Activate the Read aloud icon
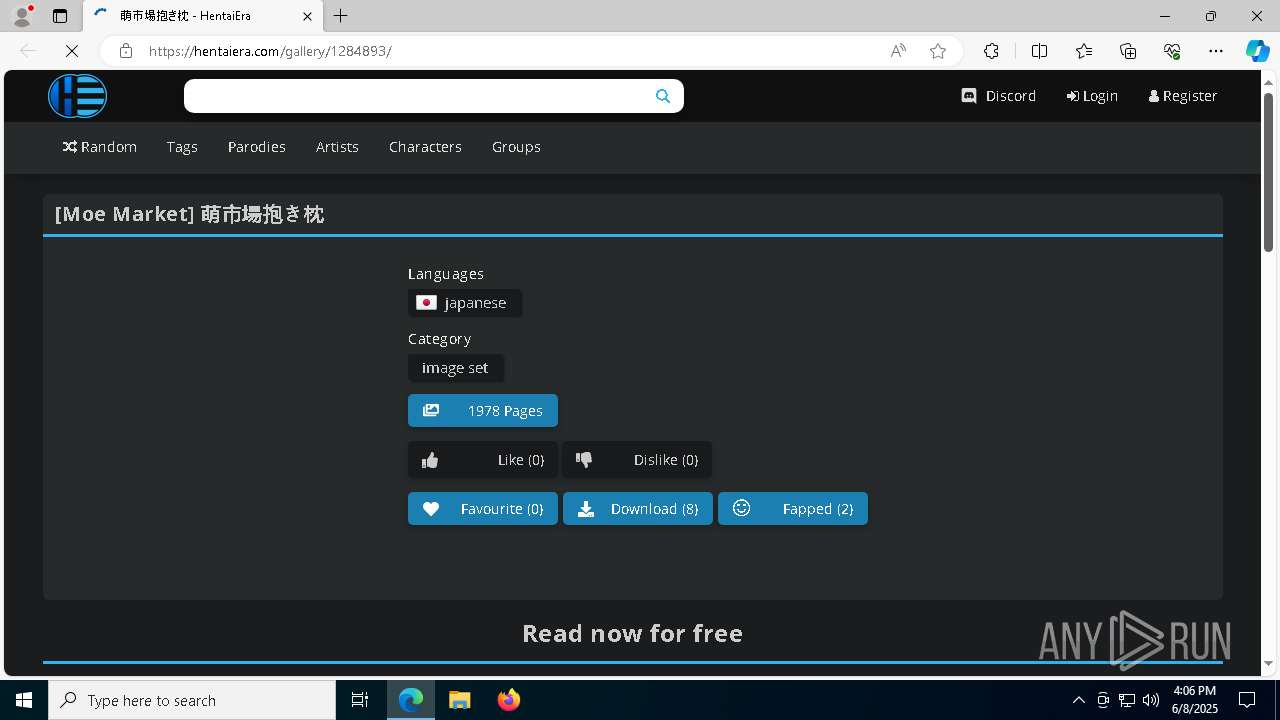The width and height of the screenshot is (1280, 720). 898,51
